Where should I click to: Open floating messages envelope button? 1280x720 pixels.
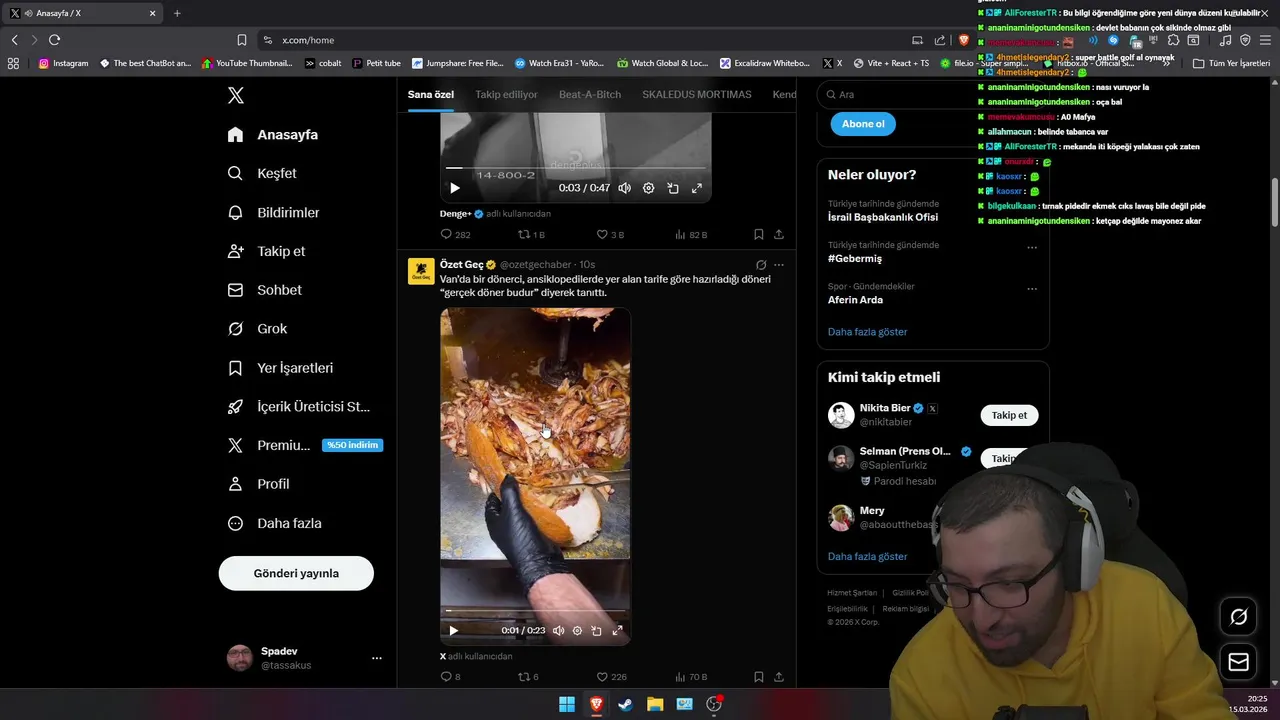(x=1238, y=662)
